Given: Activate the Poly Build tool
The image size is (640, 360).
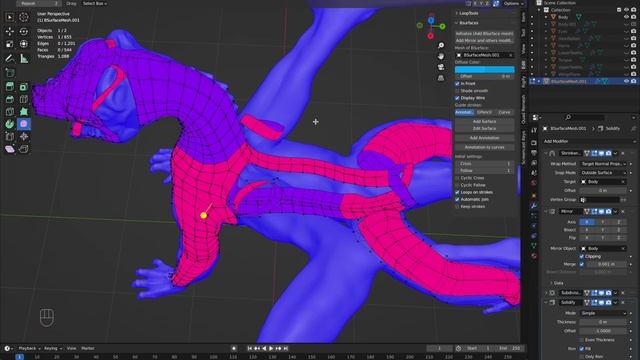Looking at the screenshot, I should click(24, 111).
